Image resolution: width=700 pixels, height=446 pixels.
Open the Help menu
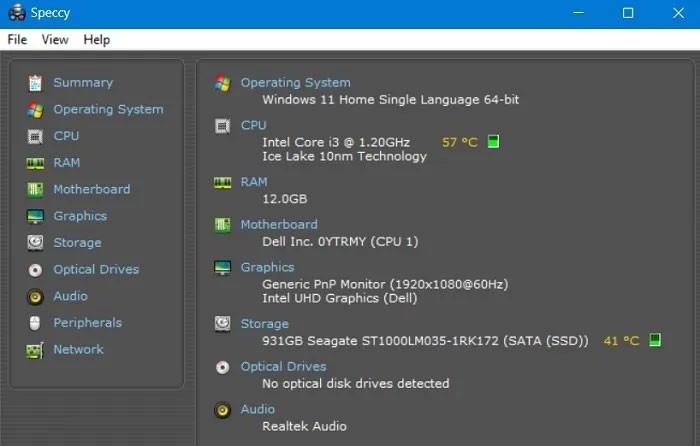[97, 39]
